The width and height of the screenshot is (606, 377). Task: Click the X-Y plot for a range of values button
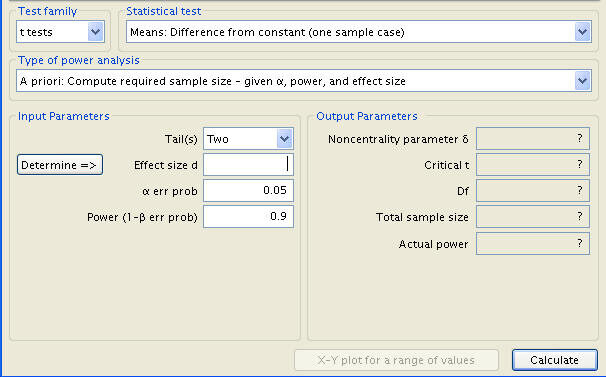tap(396, 360)
